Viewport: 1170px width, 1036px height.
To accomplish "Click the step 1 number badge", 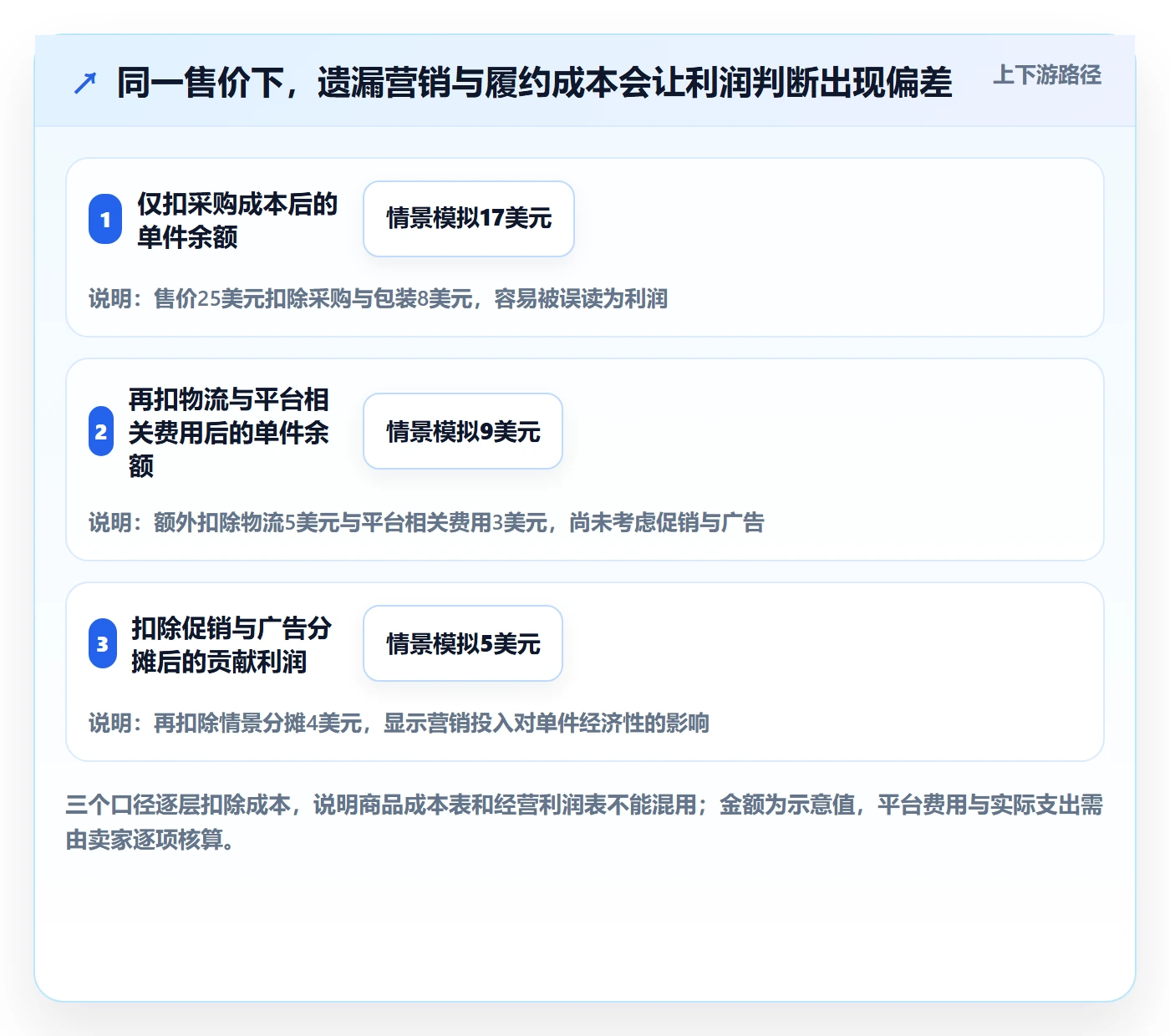I will click(105, 219).
